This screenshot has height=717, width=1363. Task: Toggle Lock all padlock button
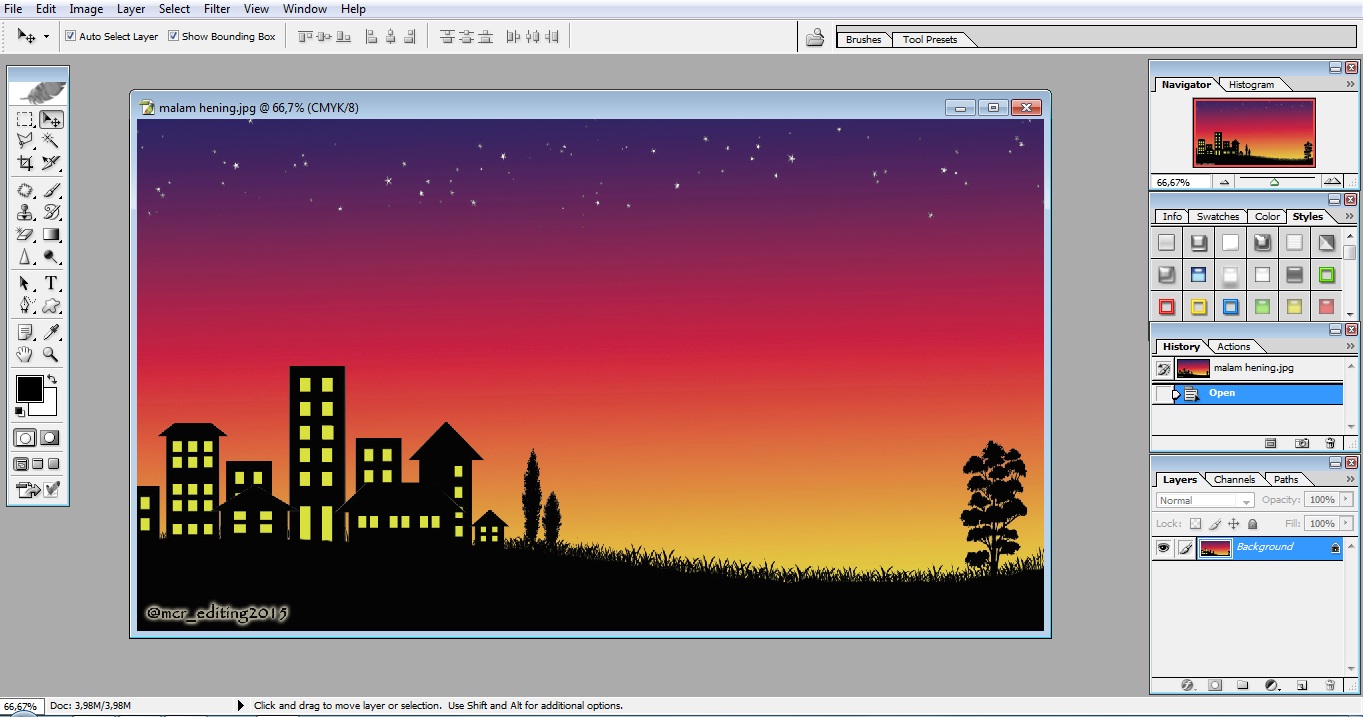(x=1252, y=524)
